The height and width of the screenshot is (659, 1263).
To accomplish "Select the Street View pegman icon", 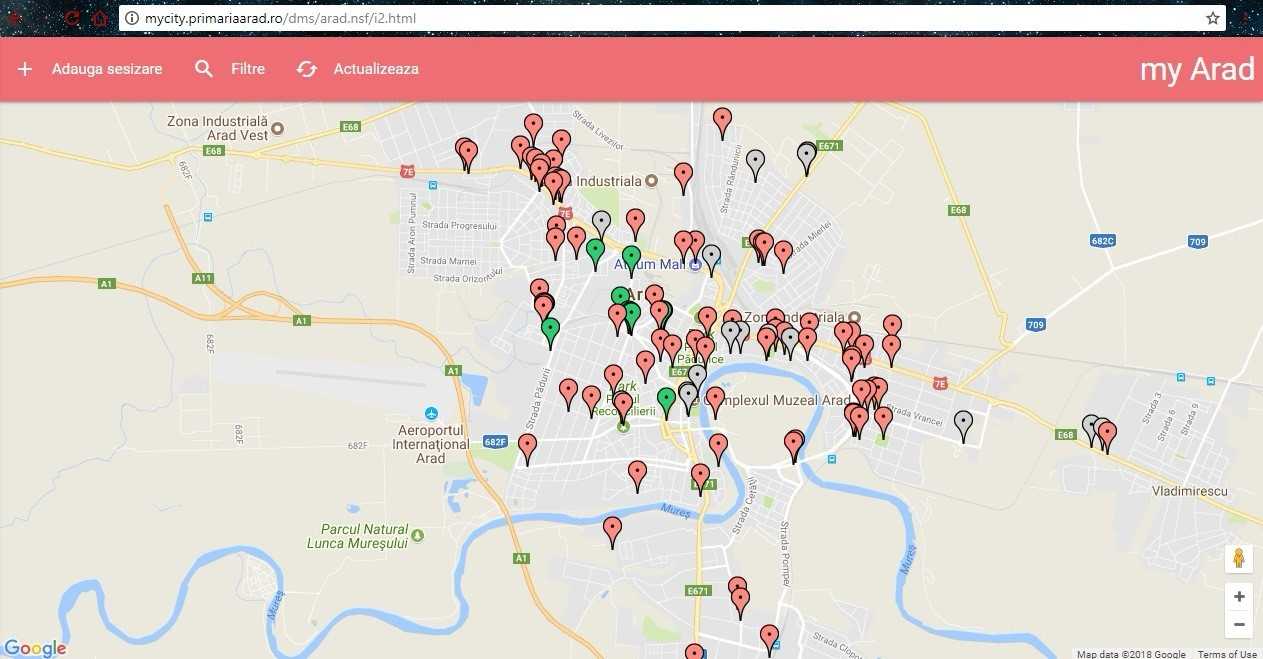I will click(1239, 558).
